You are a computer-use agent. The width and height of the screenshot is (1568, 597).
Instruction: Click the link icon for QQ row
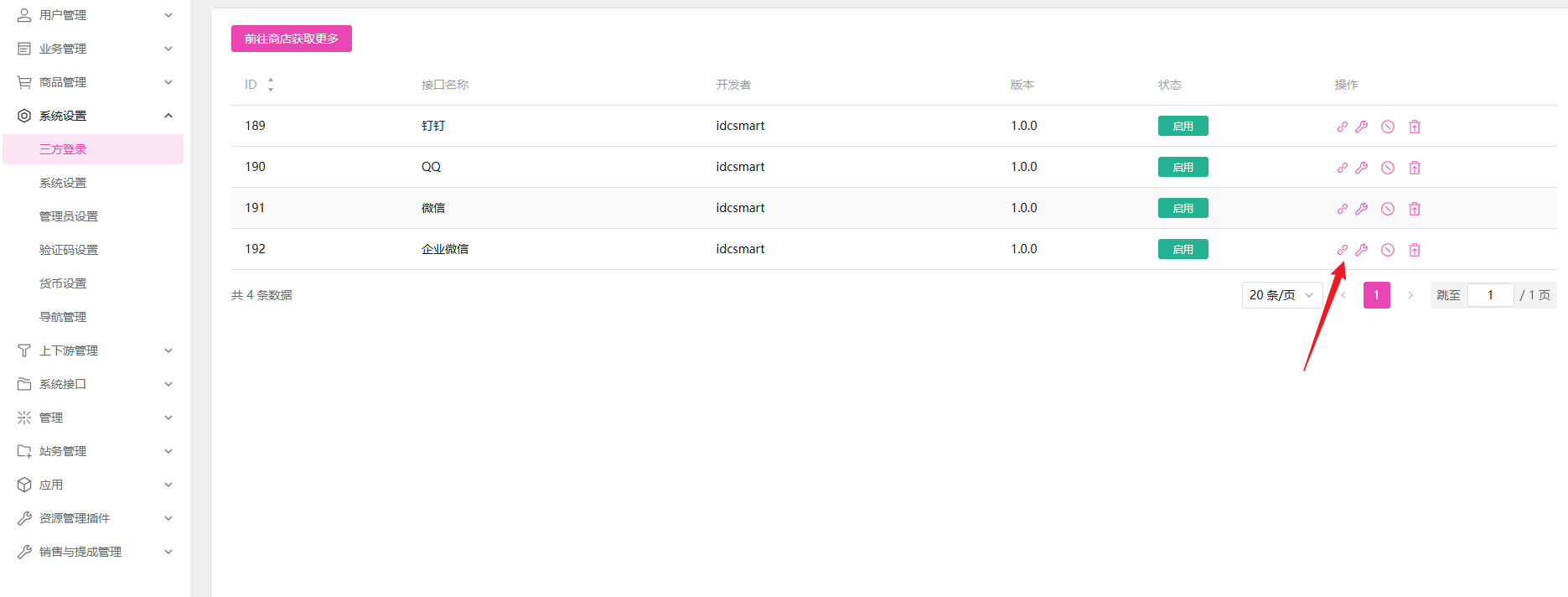click(x=1342, y=168)
